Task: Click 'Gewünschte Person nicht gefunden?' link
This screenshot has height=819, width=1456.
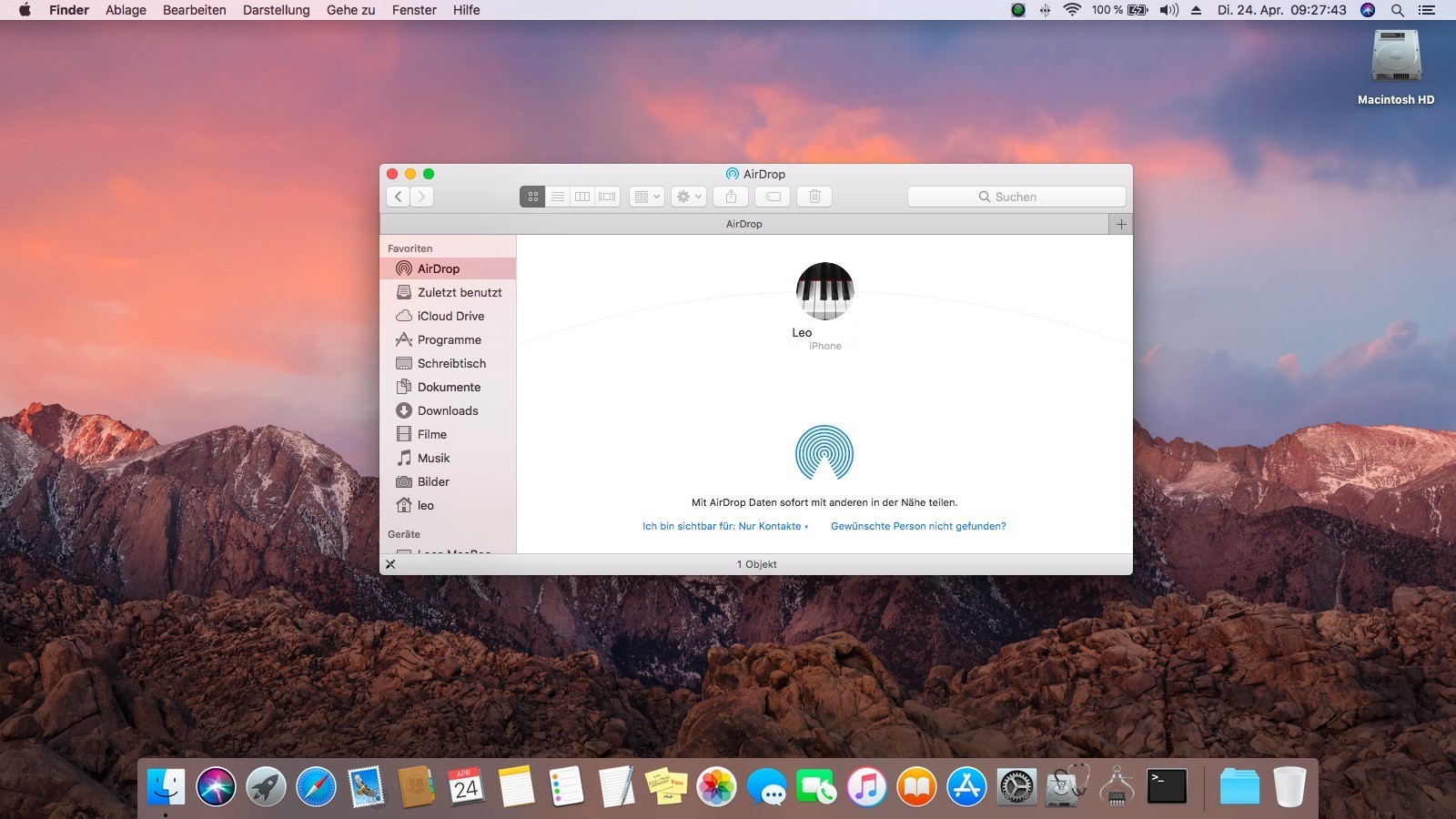Action: click(918, 526)
